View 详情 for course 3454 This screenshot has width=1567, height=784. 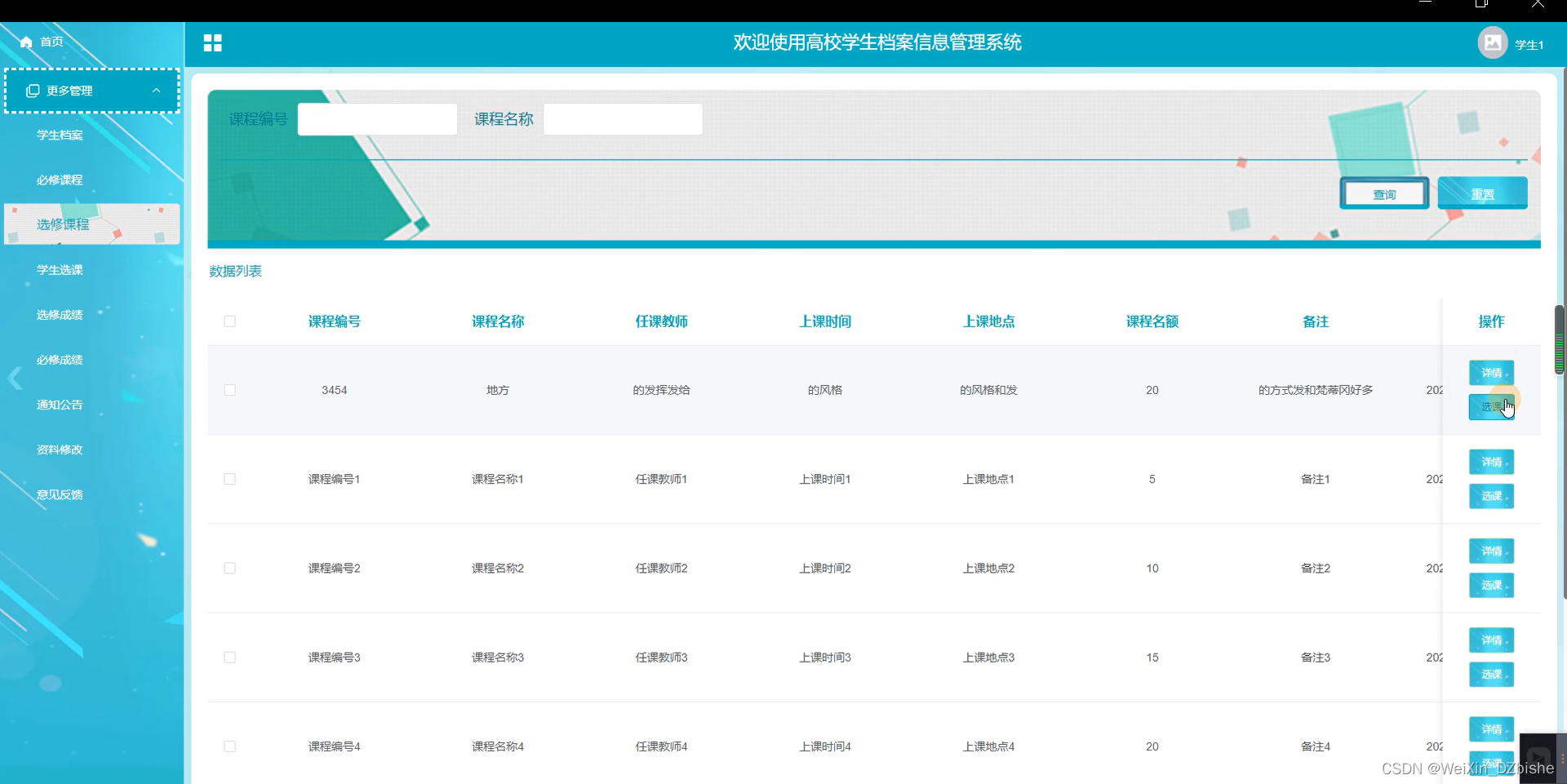[1491, 373]
